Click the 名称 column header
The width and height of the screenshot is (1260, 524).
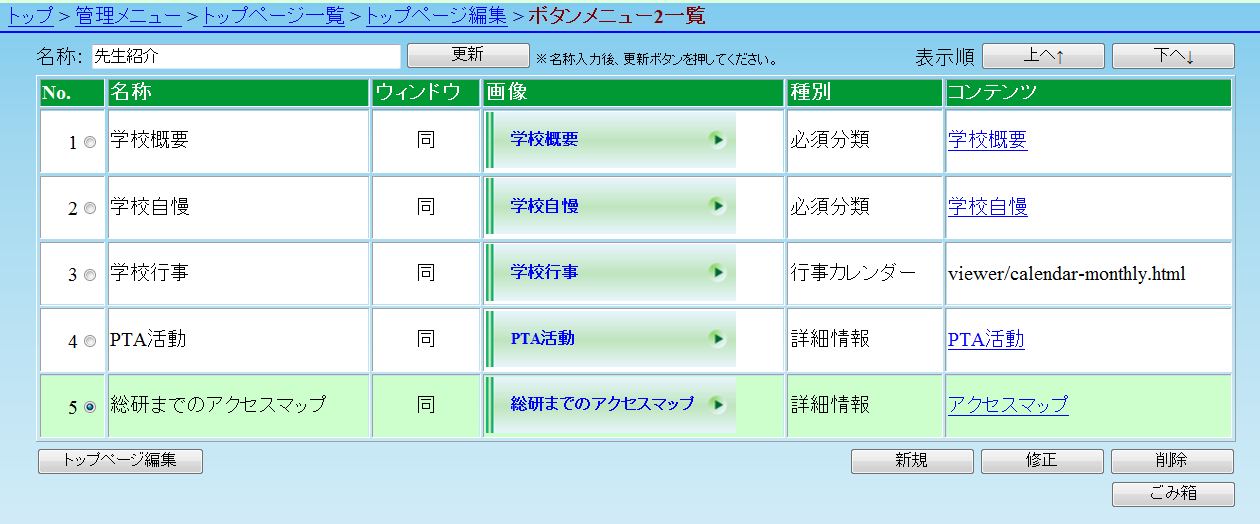(238, 93)
